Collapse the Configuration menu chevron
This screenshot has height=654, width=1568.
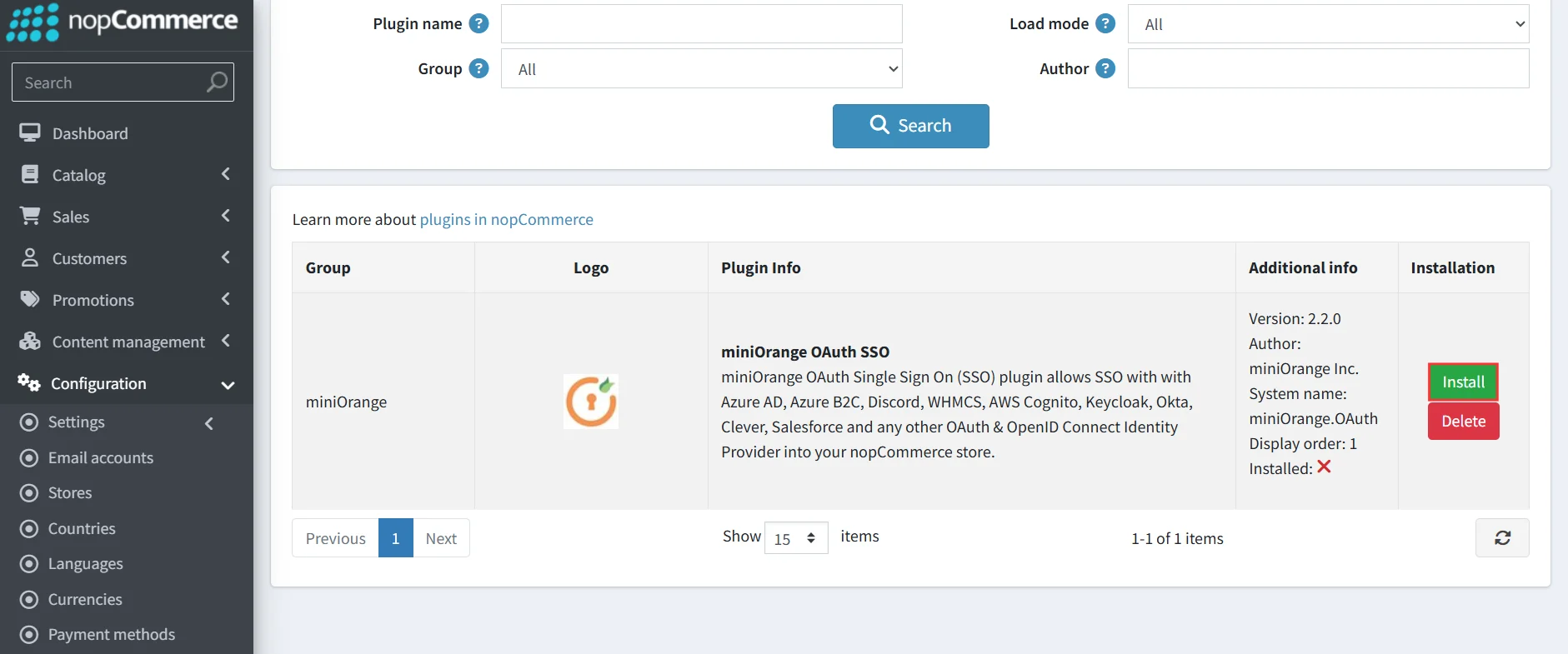(228, 384)
